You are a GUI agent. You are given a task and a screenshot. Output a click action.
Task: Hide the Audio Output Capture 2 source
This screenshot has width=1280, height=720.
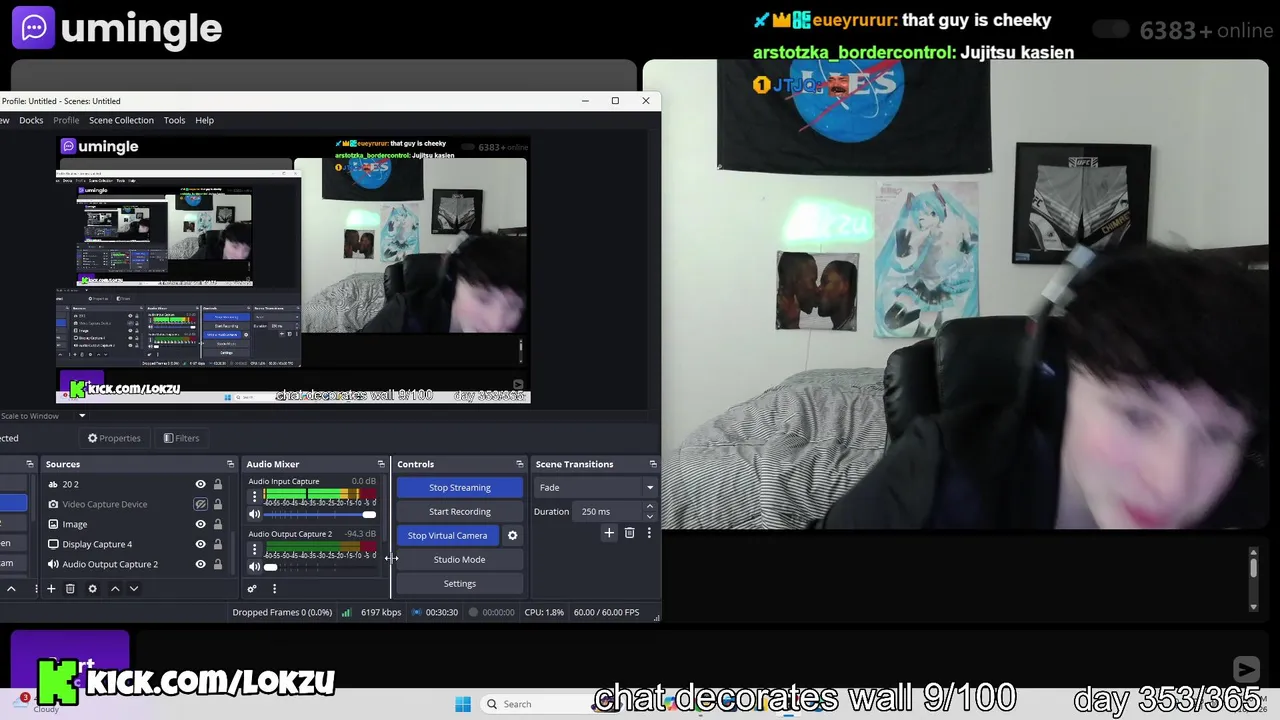point(200,564)
